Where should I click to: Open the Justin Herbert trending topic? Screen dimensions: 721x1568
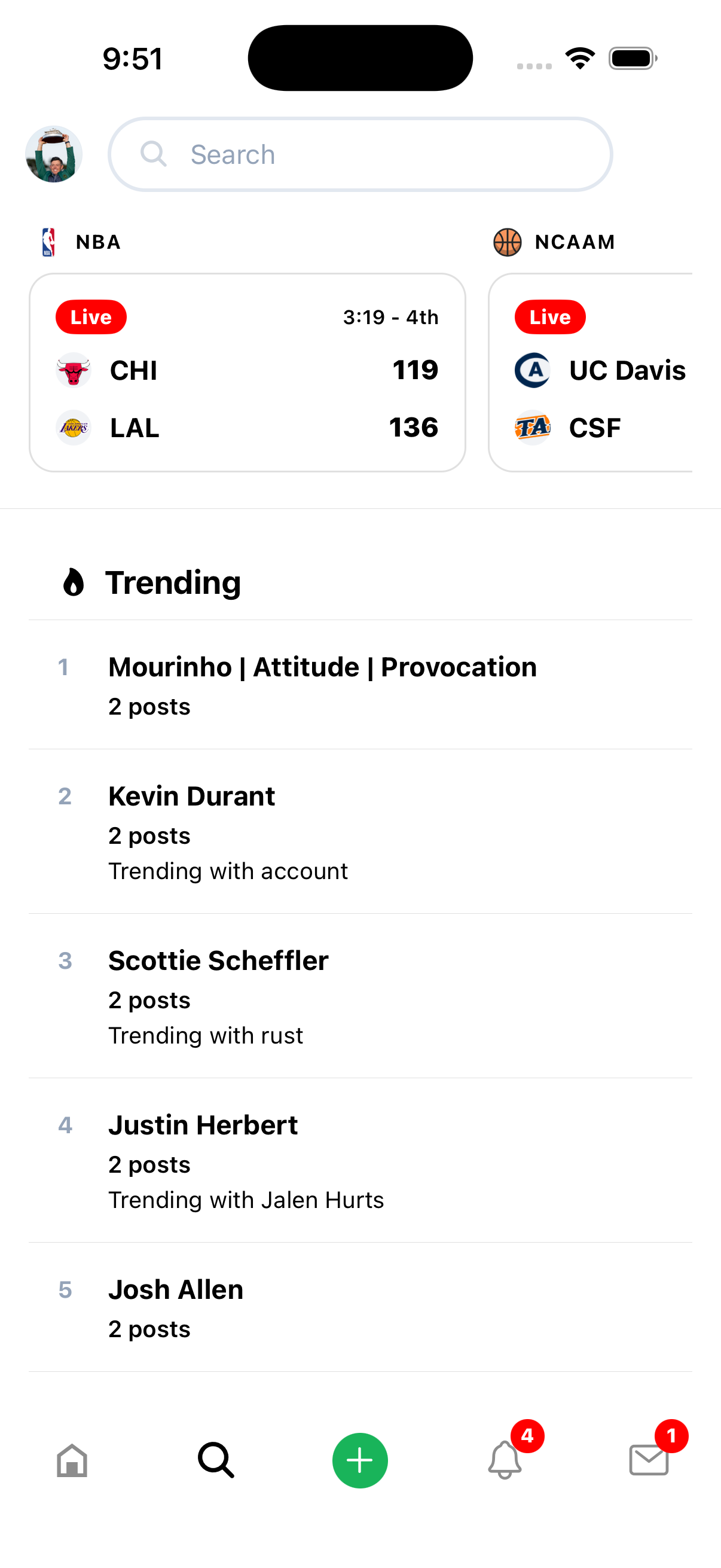point(360,1160)
